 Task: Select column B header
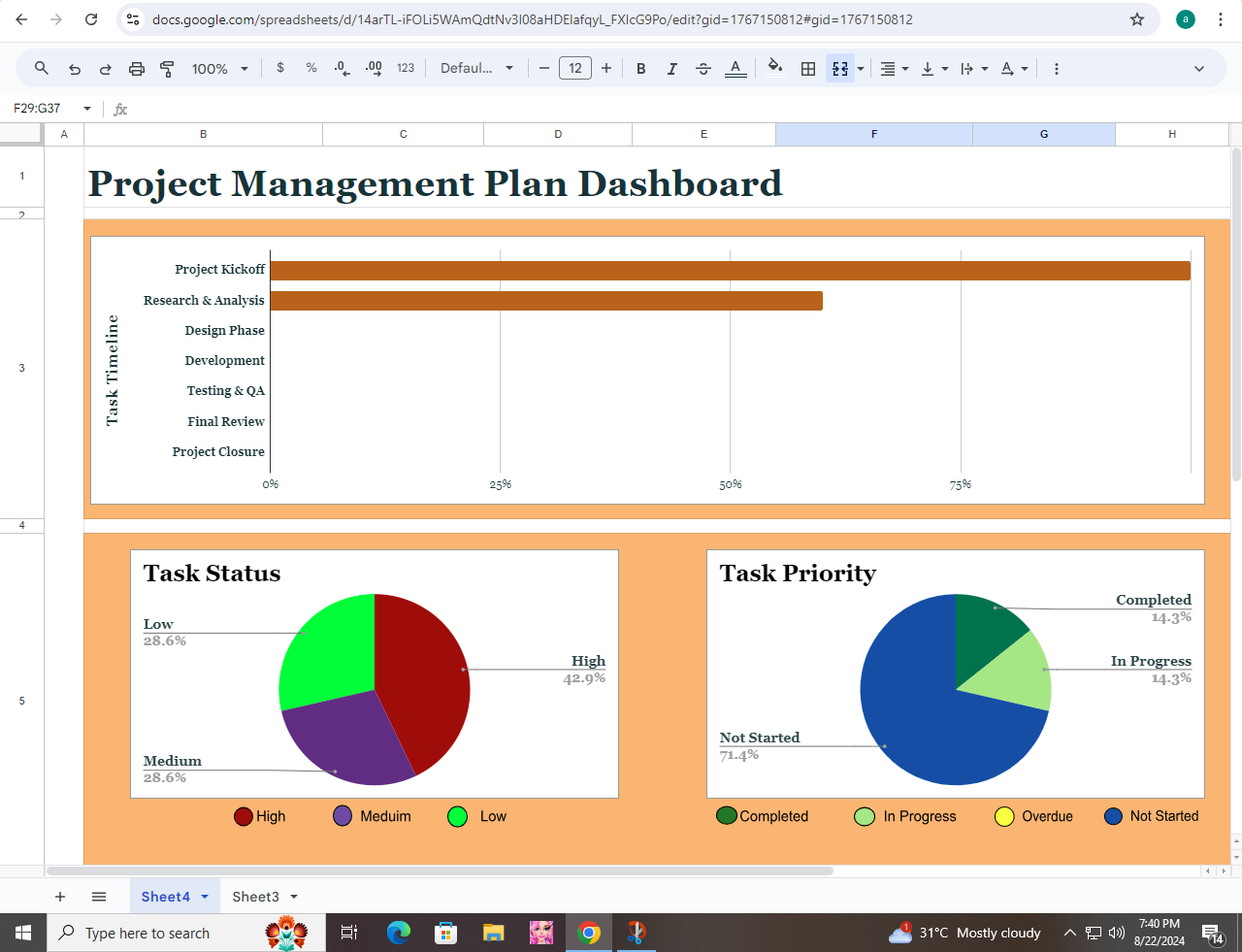click(203, 135)
